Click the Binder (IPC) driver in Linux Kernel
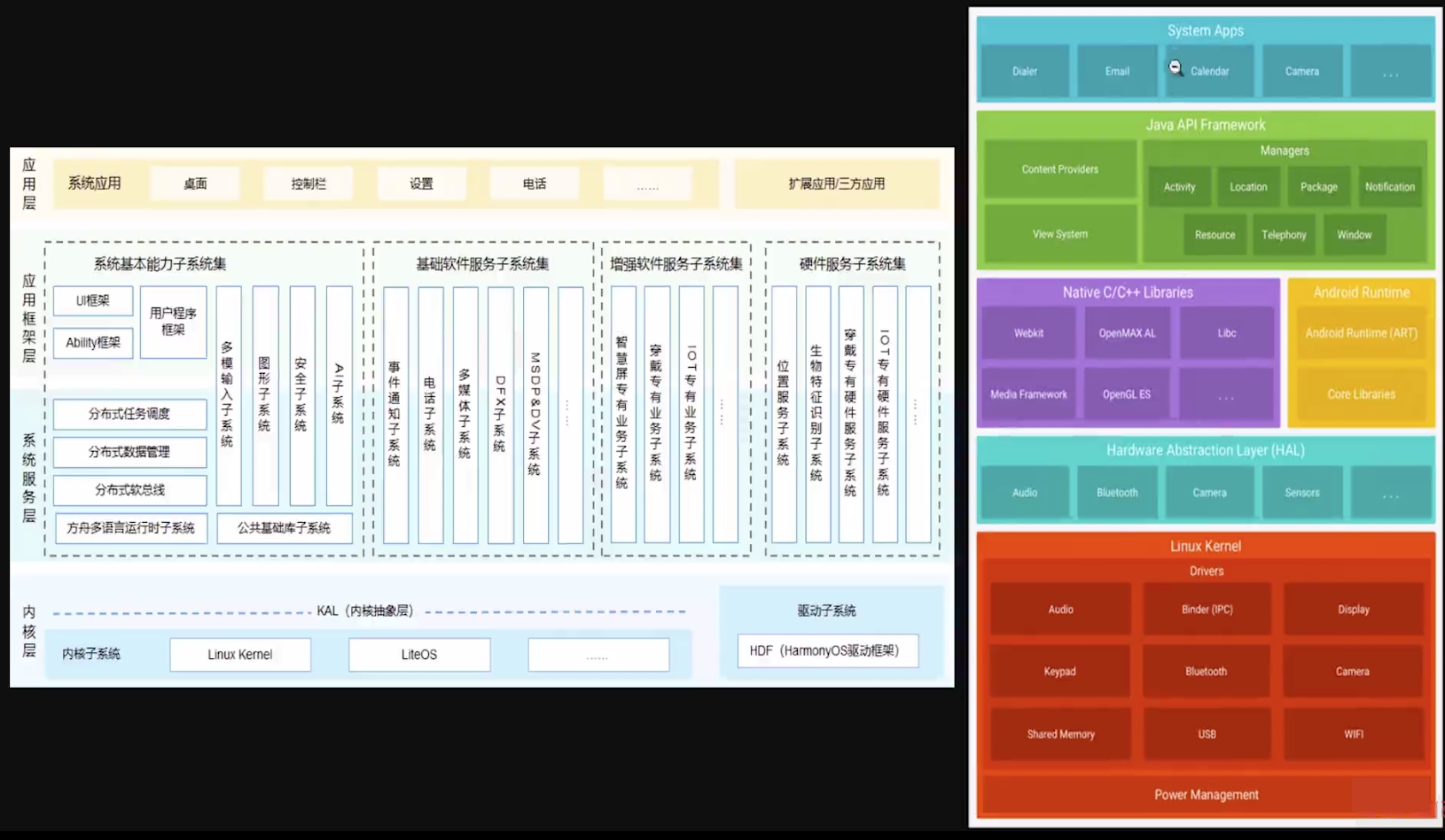The width and height of the screenshot is (1445, 840). (x=1207, y=609)
